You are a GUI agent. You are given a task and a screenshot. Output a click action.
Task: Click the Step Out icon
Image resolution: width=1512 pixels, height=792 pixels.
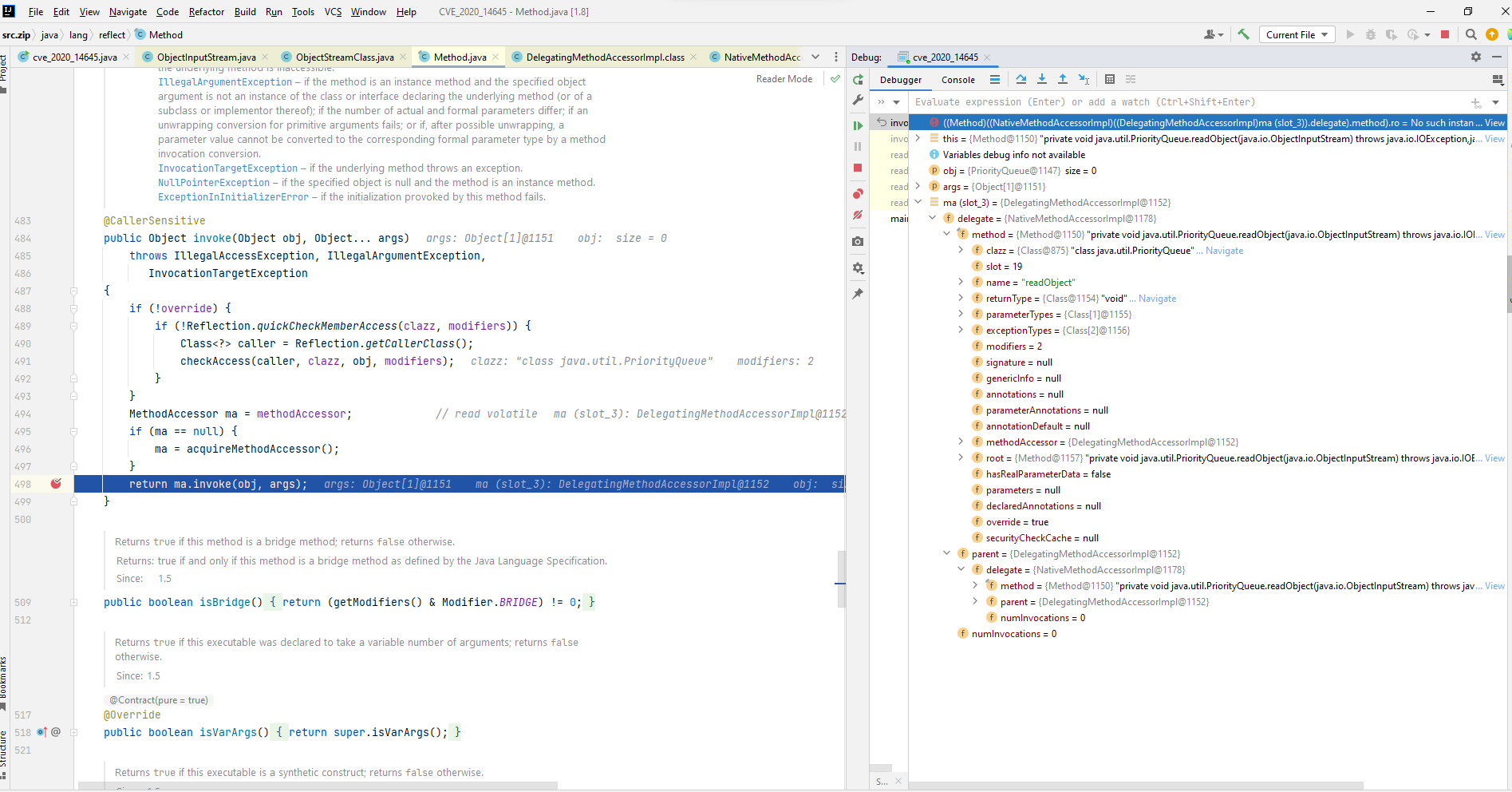click(1063, 79)
